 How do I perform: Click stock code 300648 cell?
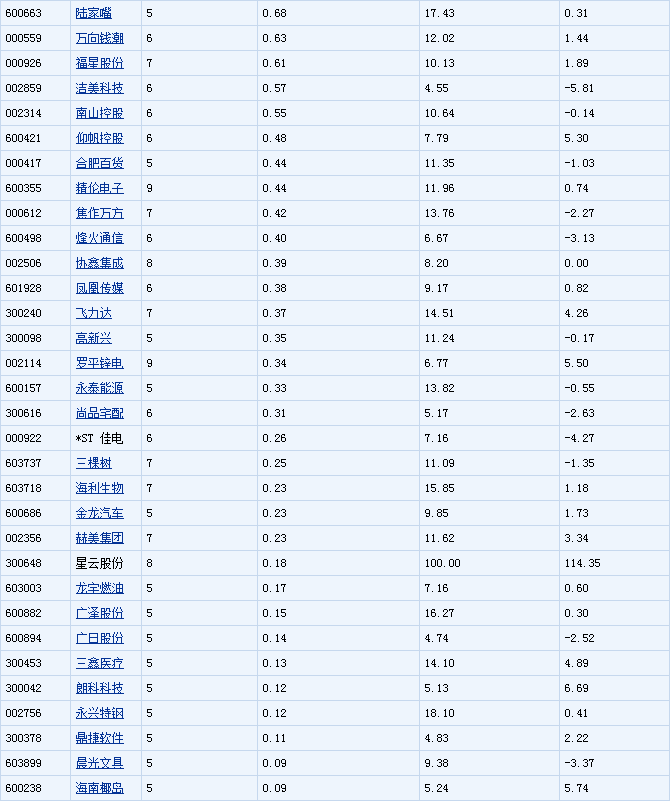coord(22,563)
